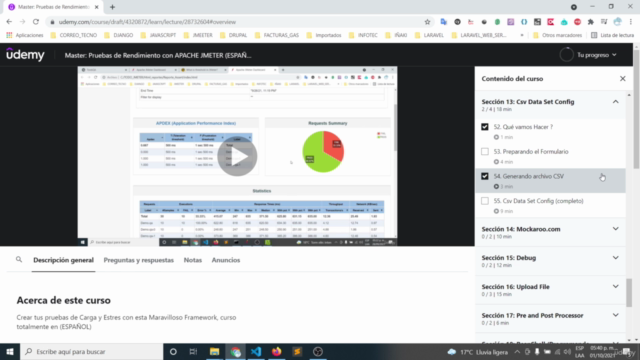Open File Explorer from the taskbar
This screenshot has width=640, height=360.
coord(214,351)
